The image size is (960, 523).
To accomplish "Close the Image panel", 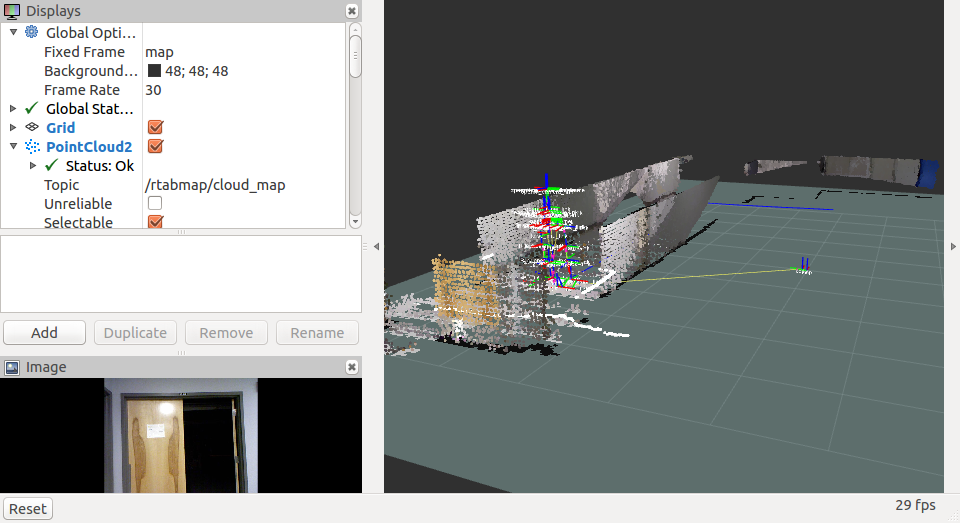I will pyautogui.click(x=351, y=367).
